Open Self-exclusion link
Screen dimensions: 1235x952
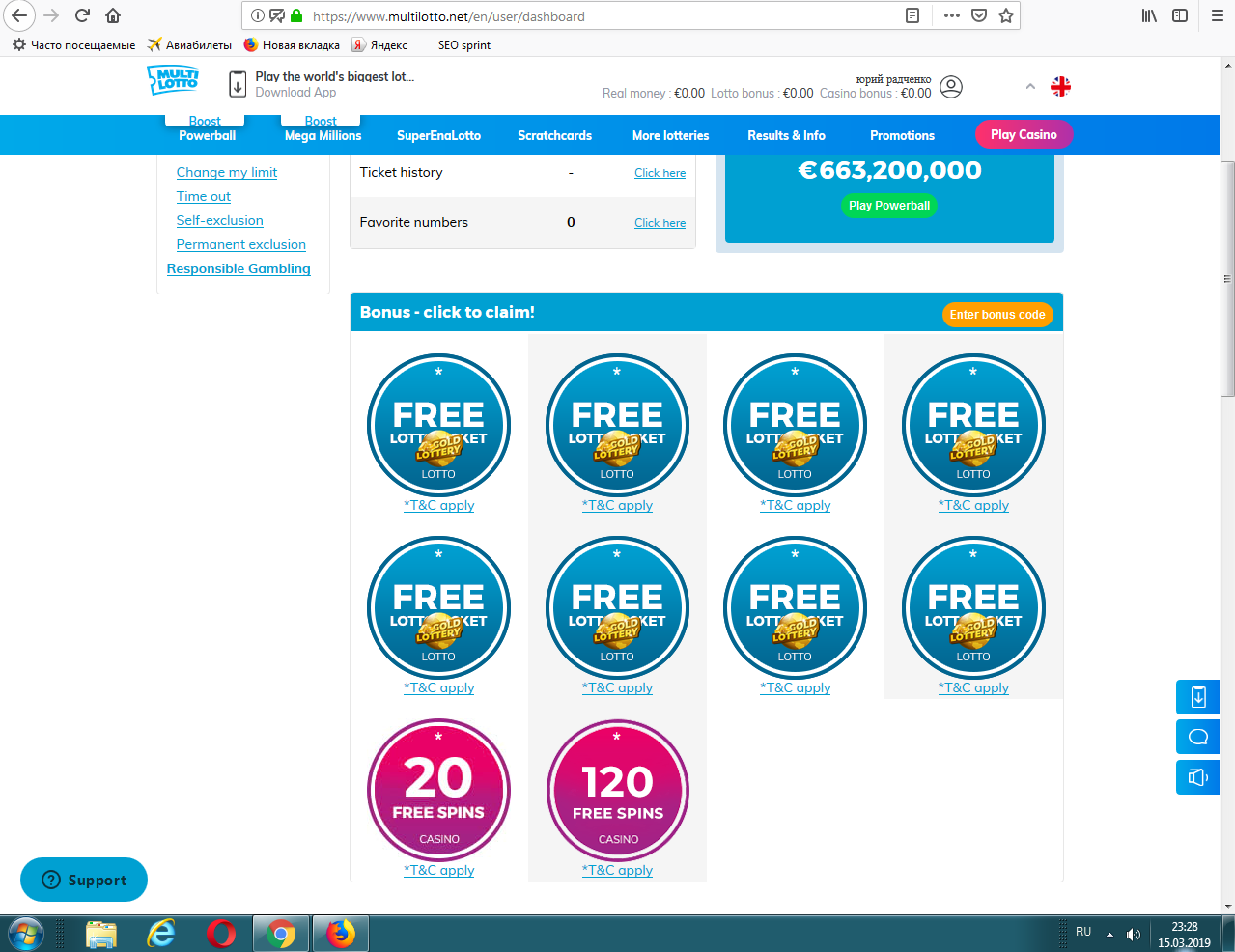tap(219, 220)
